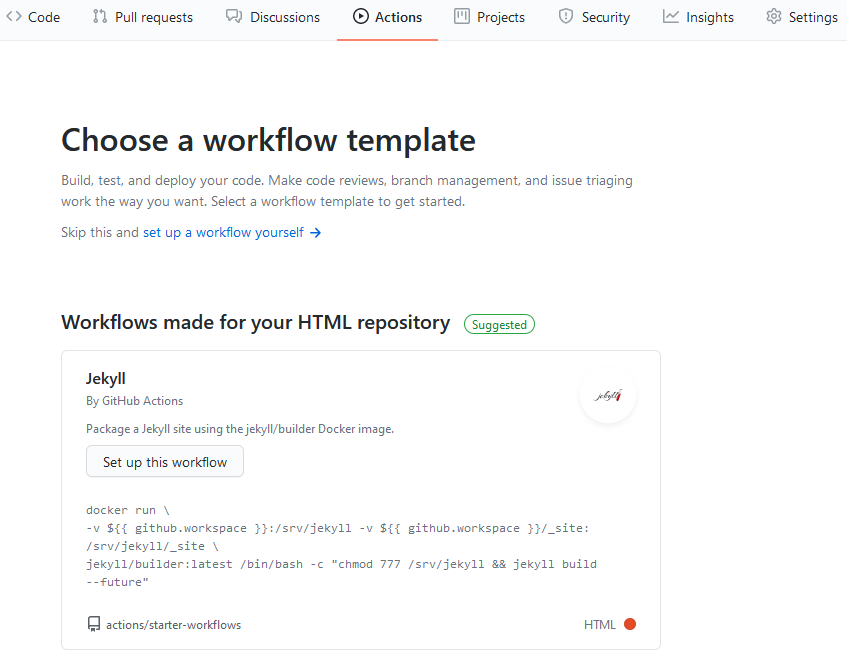Go to the Insights tab label

click(709, 17)
